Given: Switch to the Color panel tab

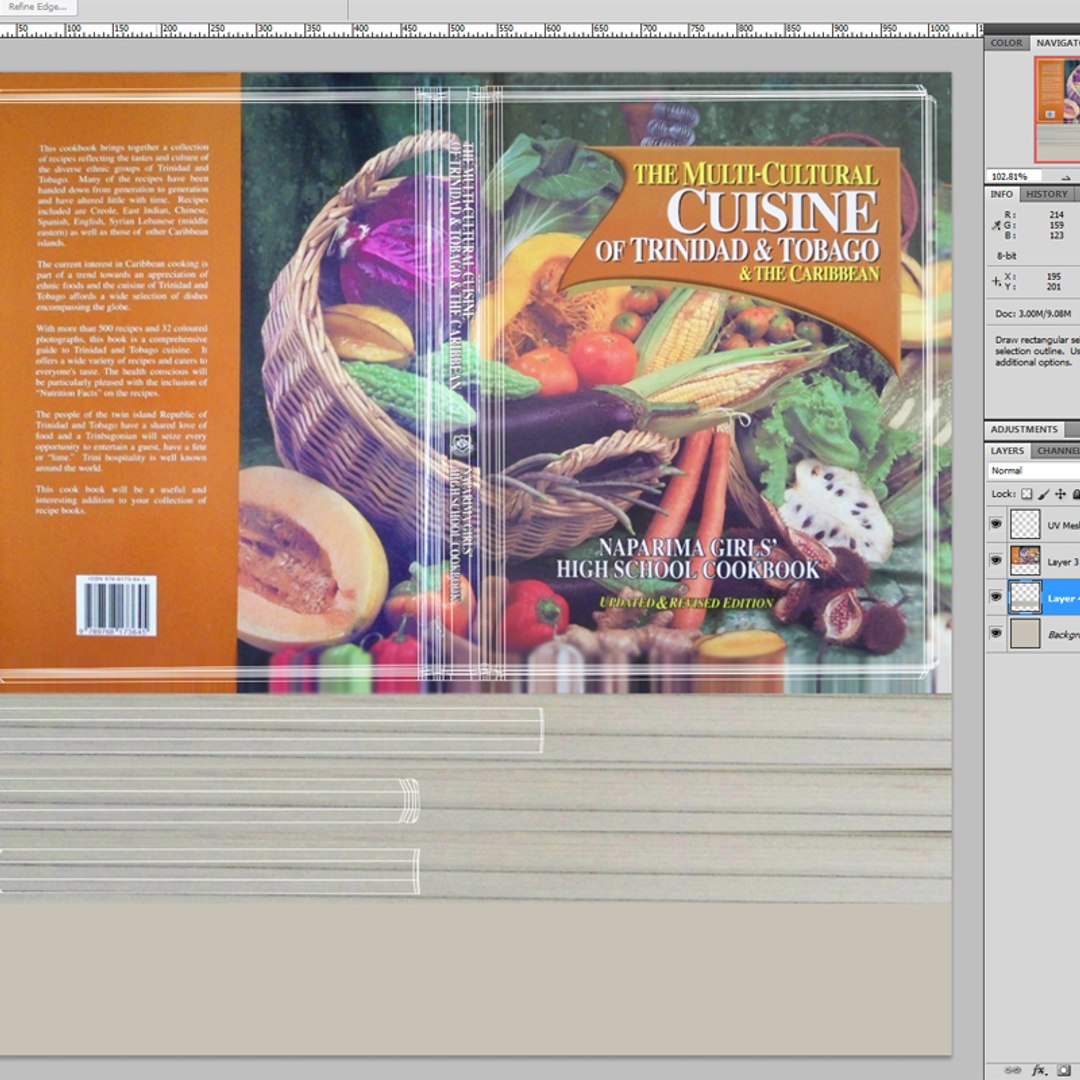Looking at the screenshot, I should pos(1006,43).
